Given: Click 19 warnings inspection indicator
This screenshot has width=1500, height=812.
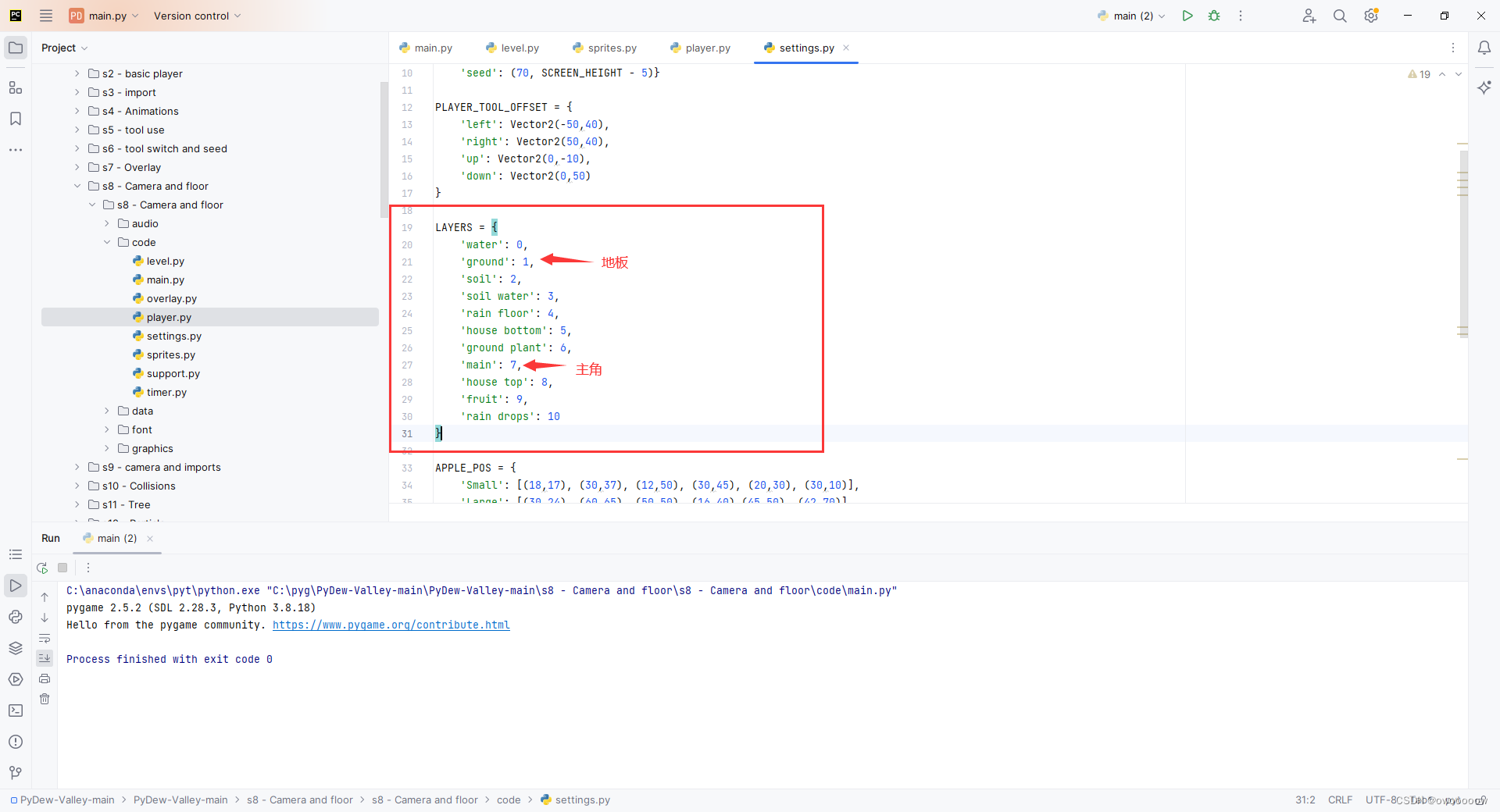Looking at the screenshot, I should 1420,74.
